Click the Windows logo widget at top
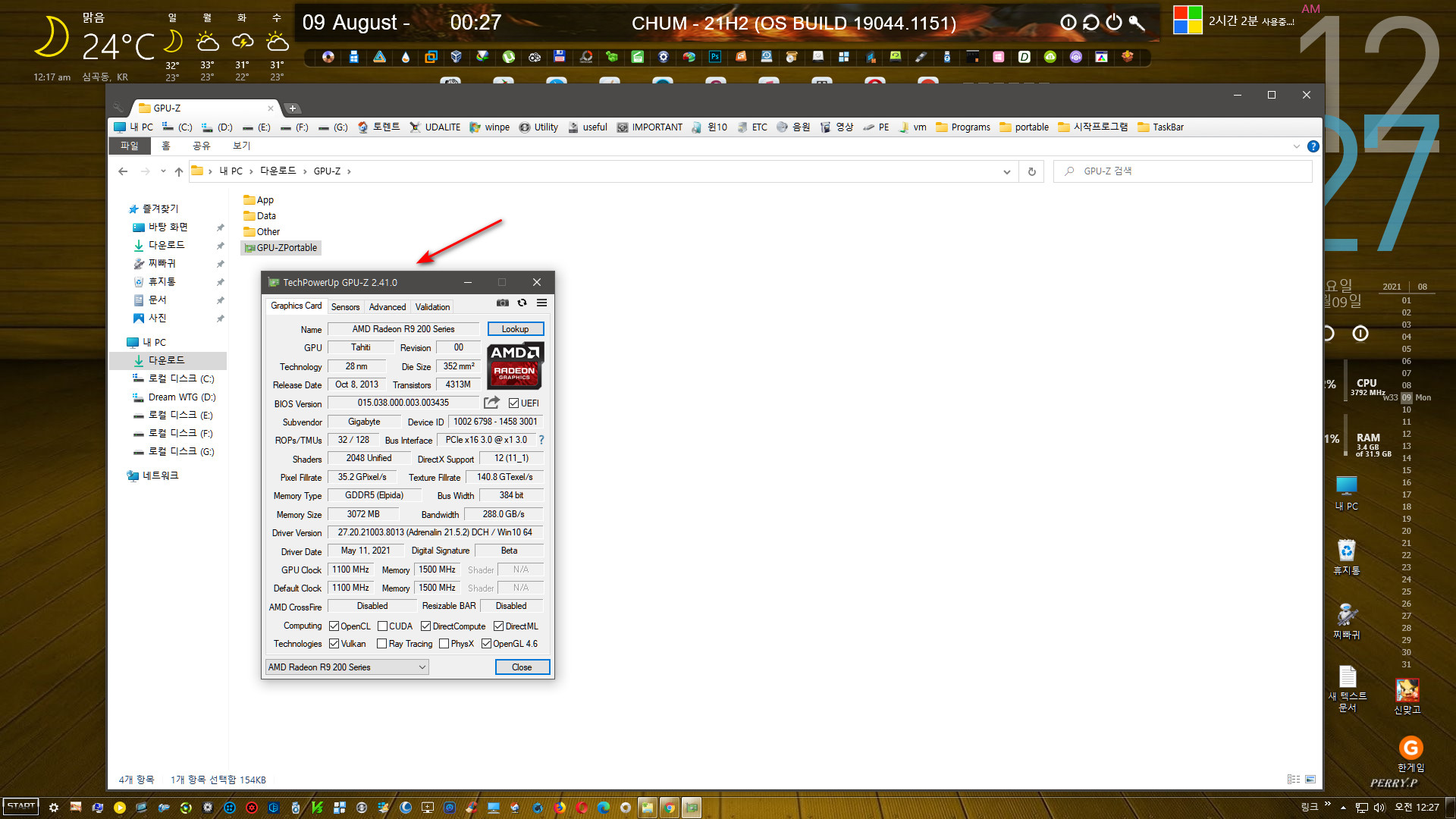The image size is (1456, 819). coord(1188,20)
